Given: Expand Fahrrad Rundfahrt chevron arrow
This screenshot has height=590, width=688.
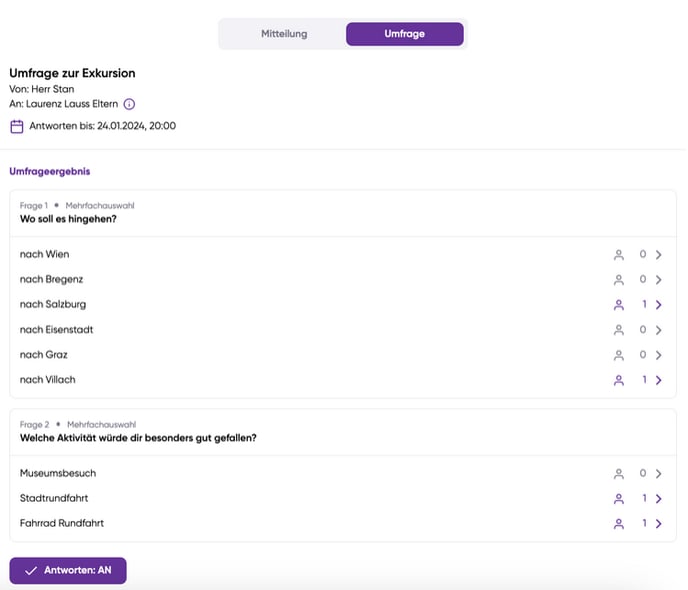Looking at the screenshot, I should [x=659, y=524].
